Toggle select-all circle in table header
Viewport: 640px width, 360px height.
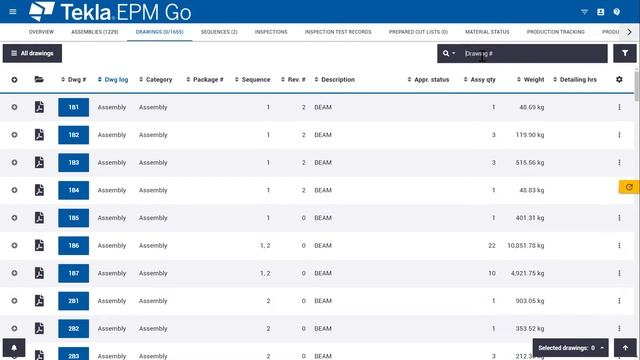[x=14, y=80]
